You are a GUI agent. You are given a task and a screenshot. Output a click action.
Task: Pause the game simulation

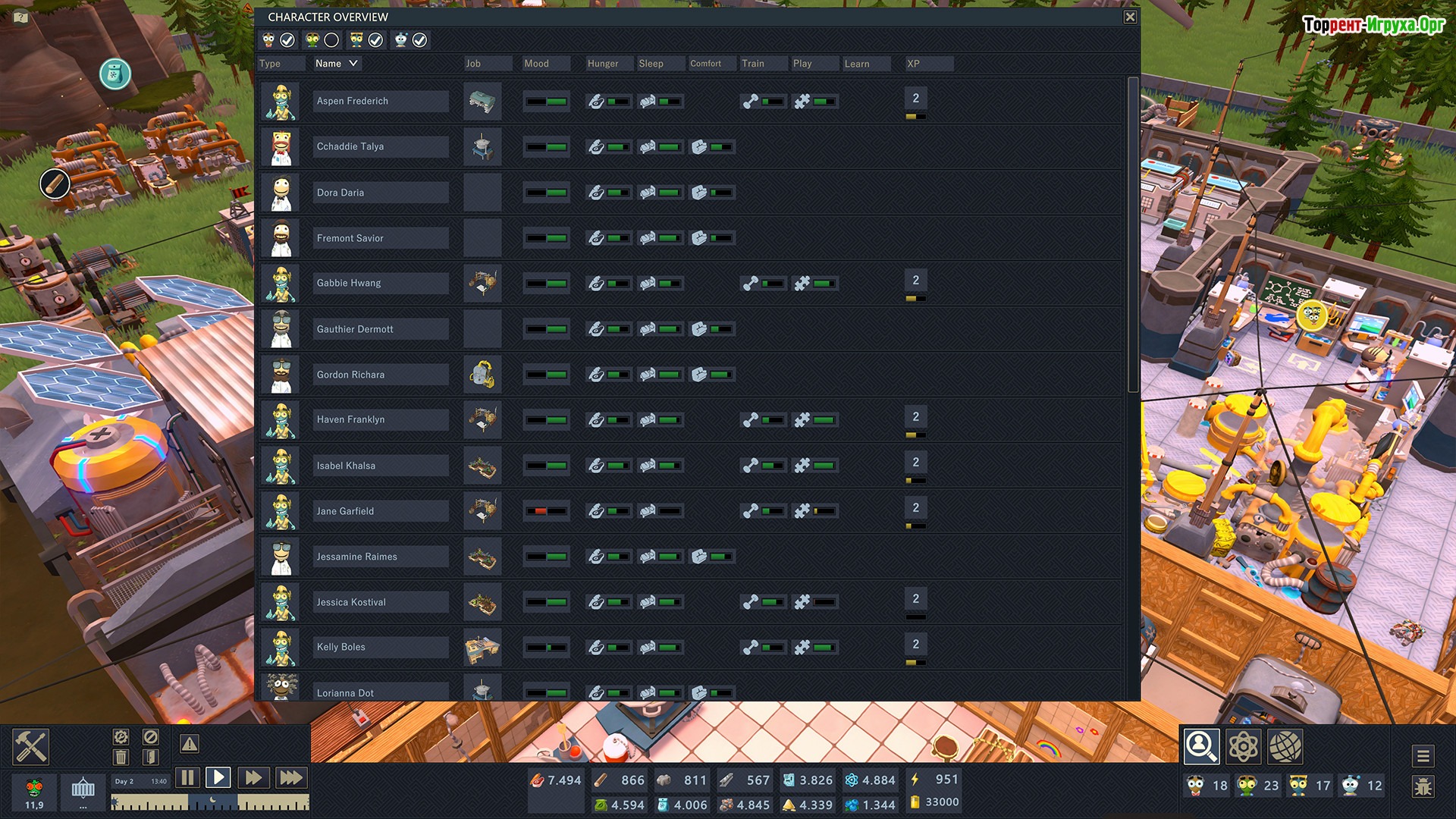pos(187,777)
